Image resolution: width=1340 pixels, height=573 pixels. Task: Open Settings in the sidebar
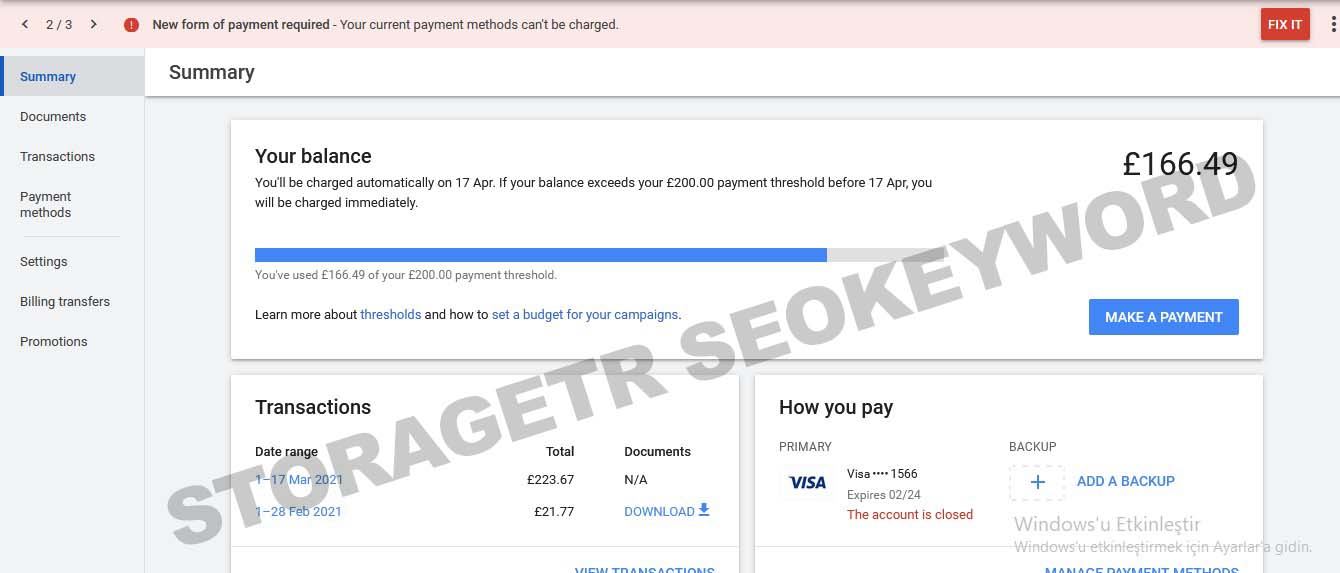click(x=44, y=262)
